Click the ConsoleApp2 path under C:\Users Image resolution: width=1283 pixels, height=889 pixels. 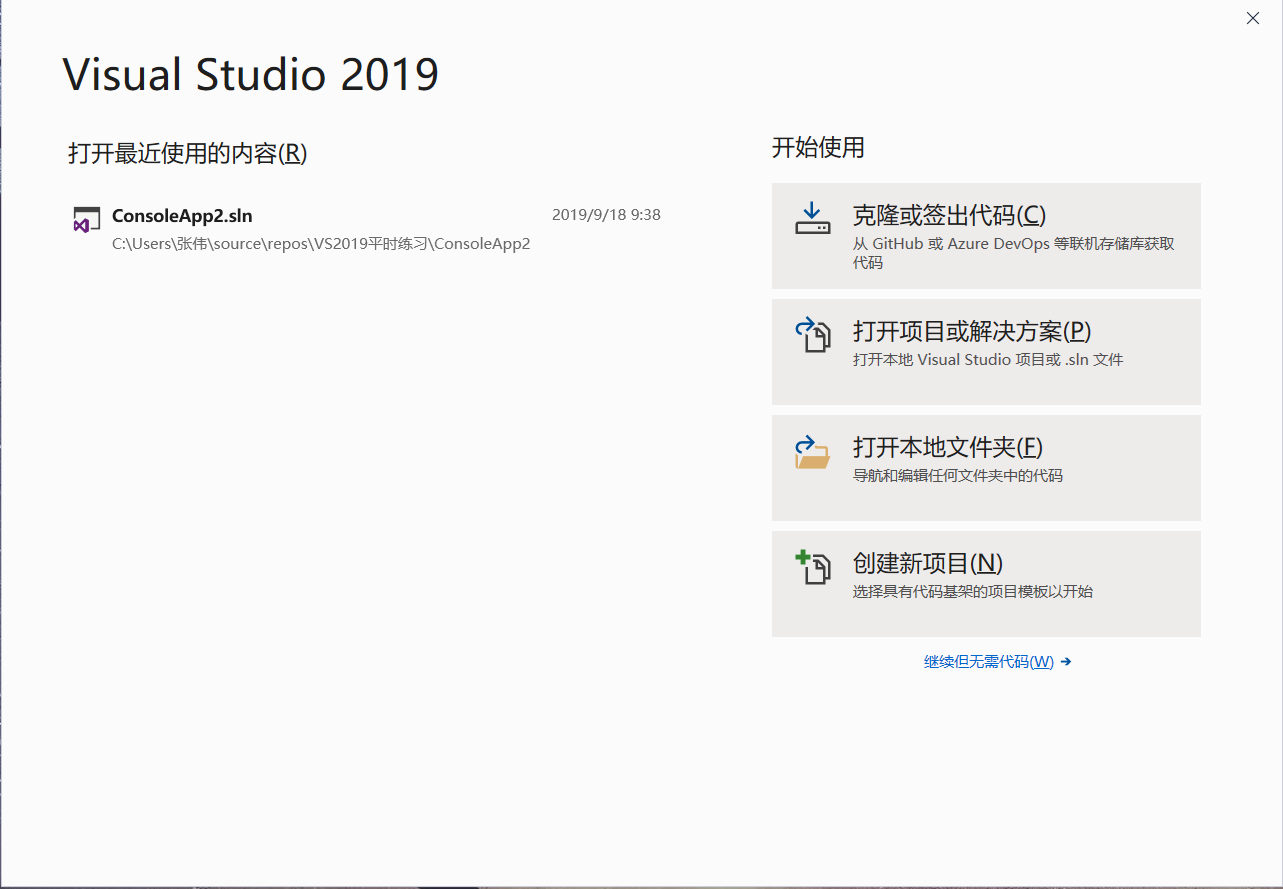[321, 244]
